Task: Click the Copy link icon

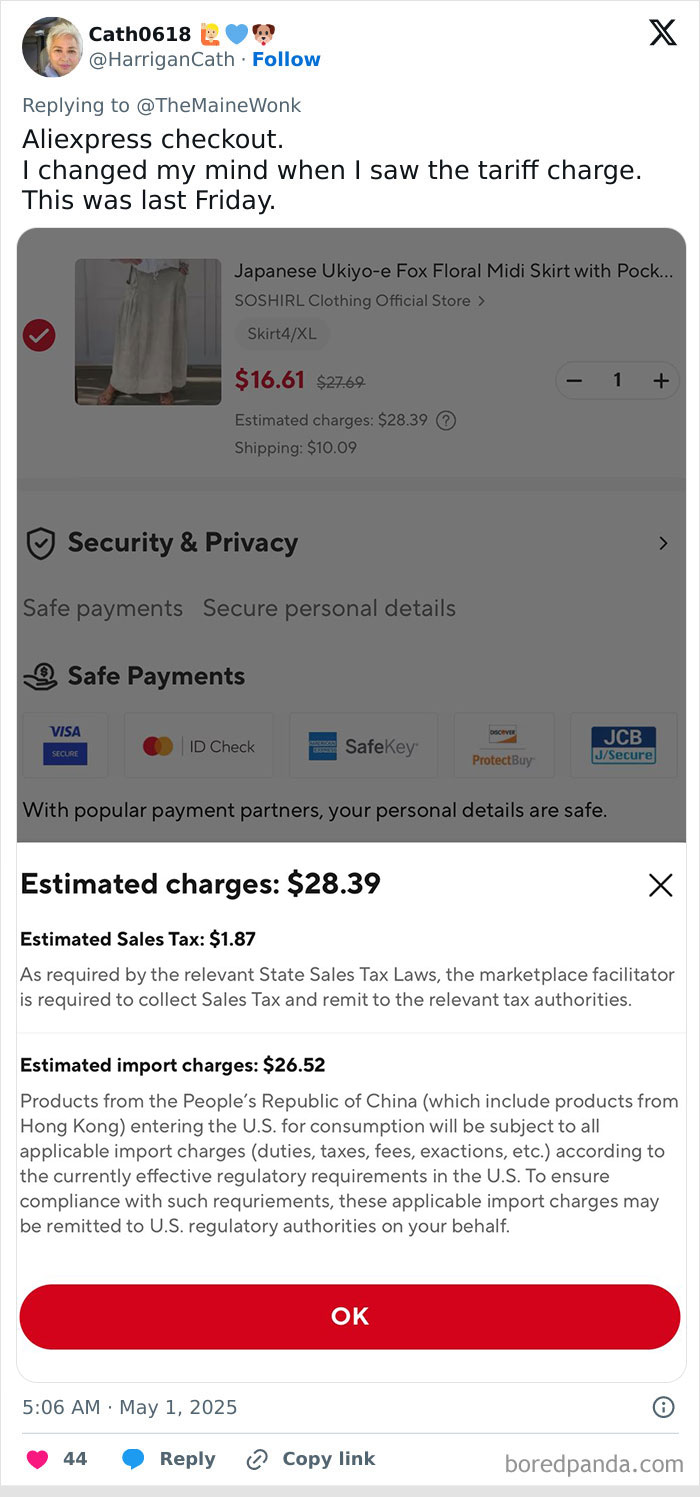Action: pos(256,1459)
